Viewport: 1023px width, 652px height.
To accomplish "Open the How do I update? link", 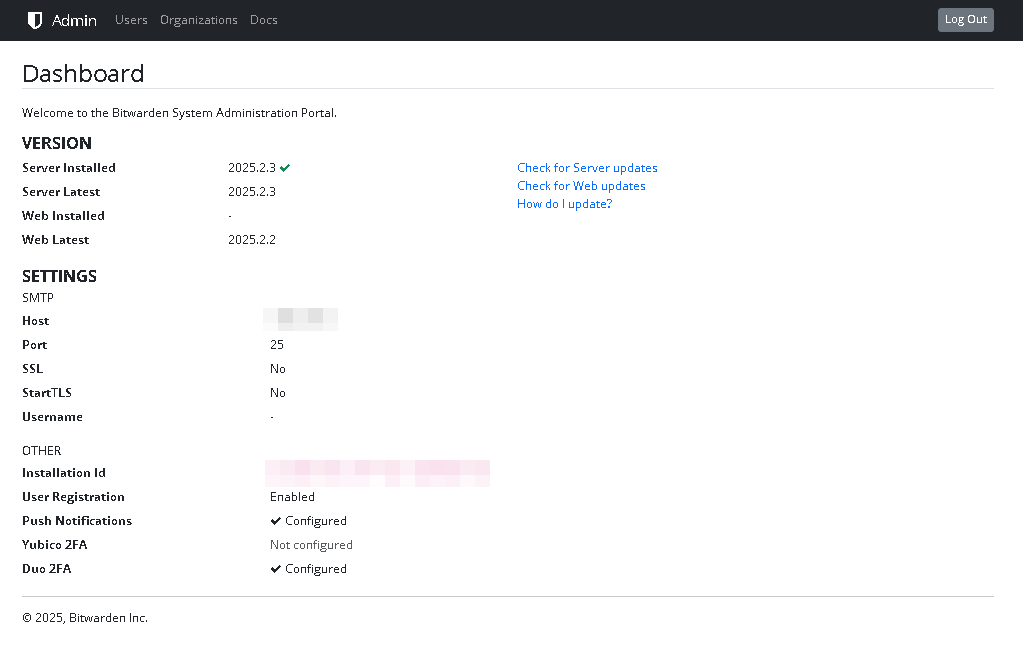I will [564, 204].
